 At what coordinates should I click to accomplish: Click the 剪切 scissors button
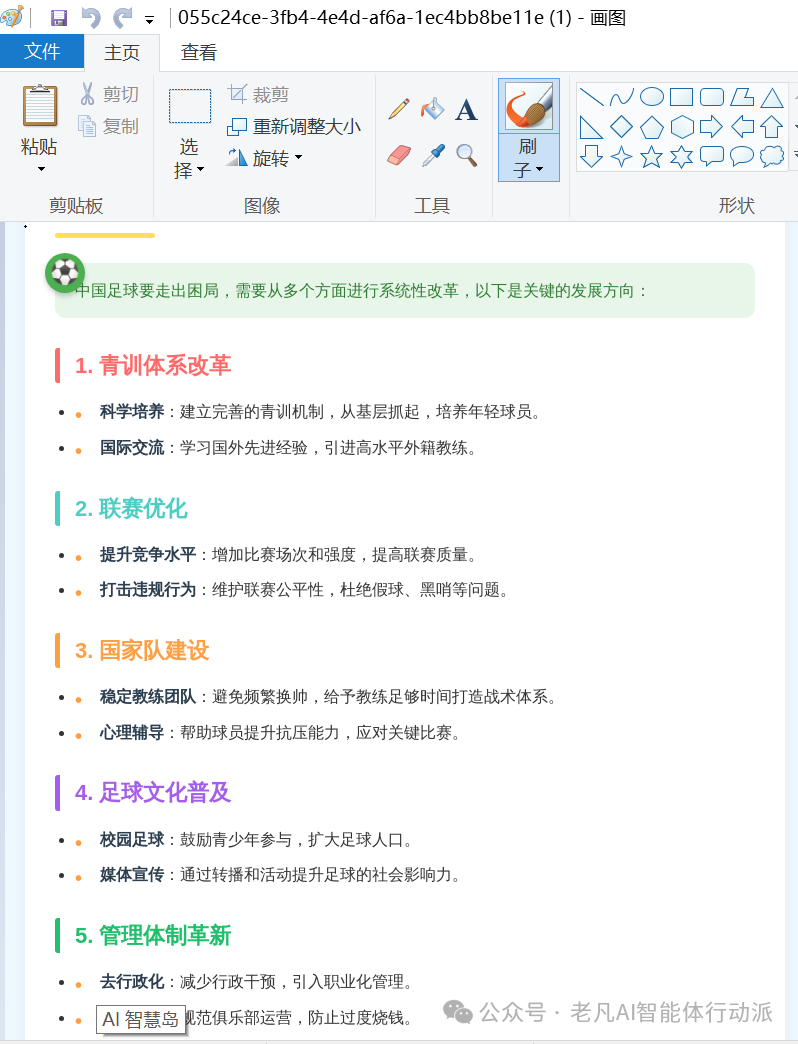109,94
